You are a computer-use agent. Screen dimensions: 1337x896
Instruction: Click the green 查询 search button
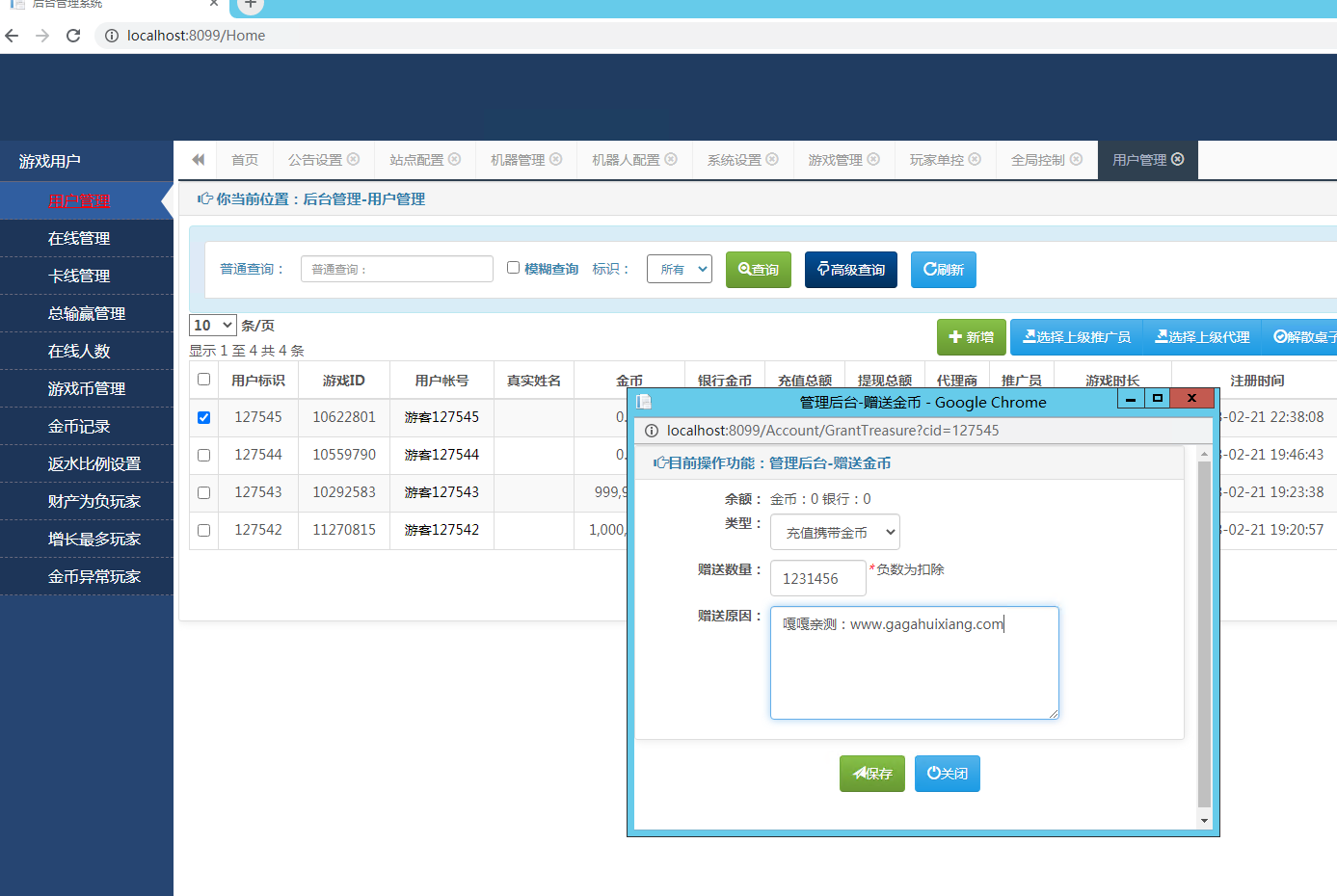click(x=759, y=270)
